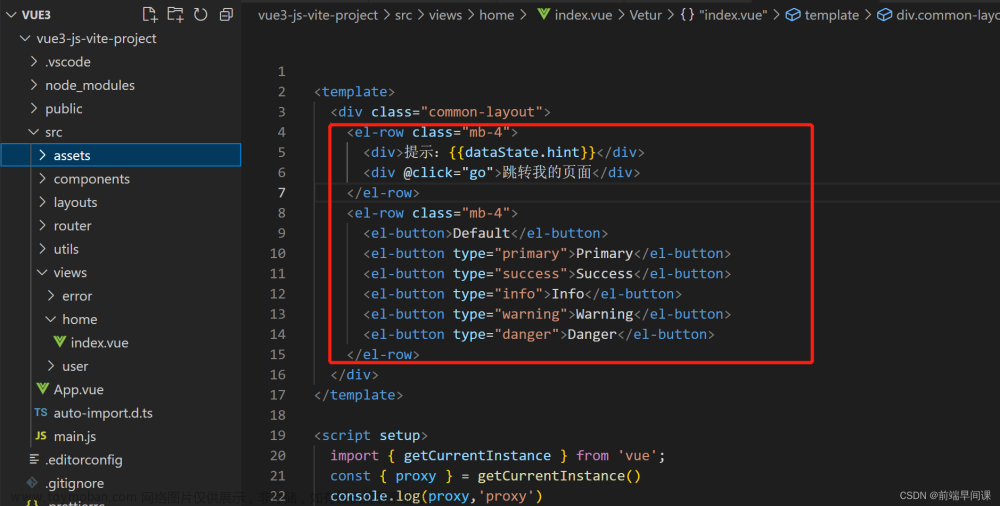Collapse all folders with the collapse icon
Viewport: 1000px width, 506px height.
point(226,14)
